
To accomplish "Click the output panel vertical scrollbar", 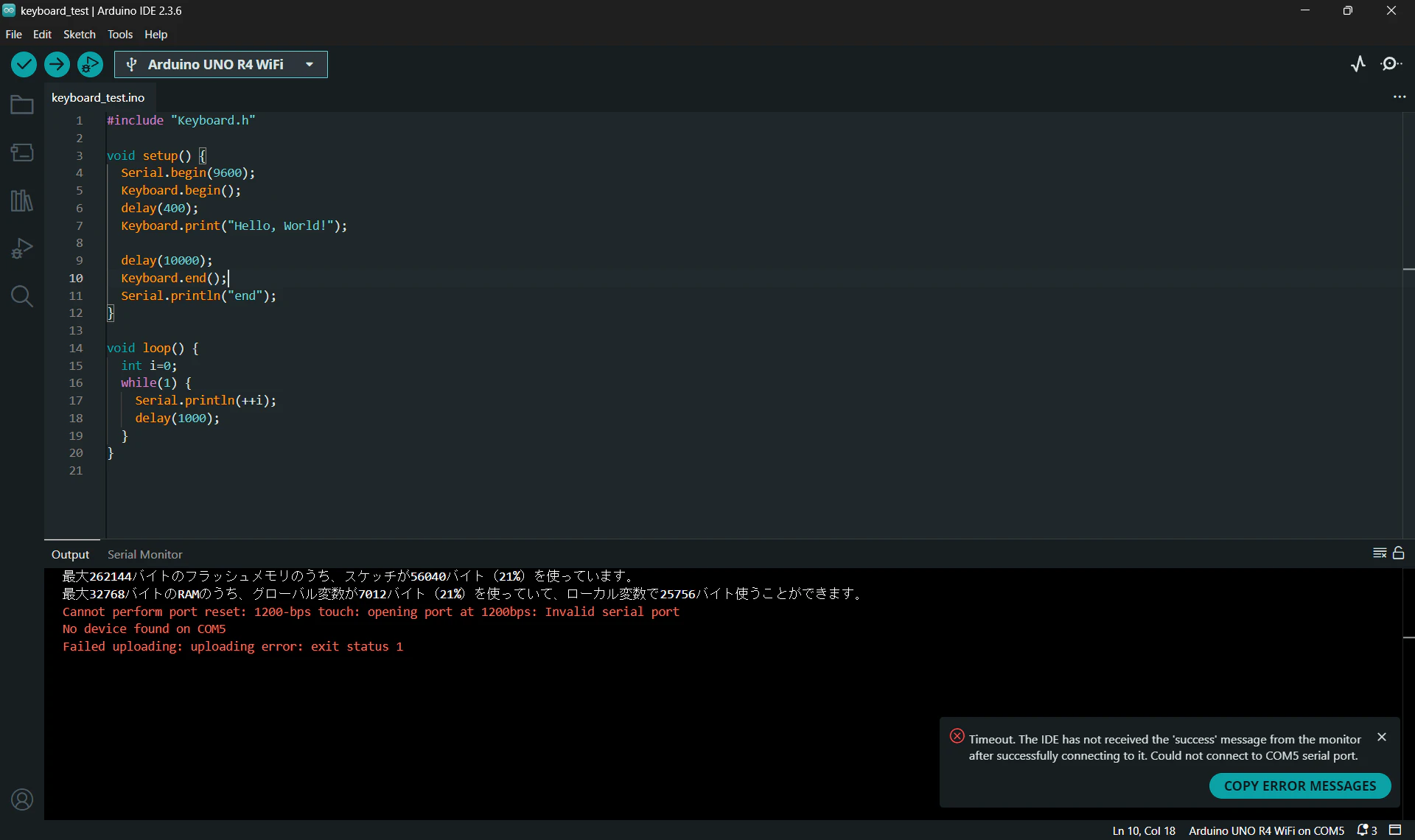I will click(1408, 693).
